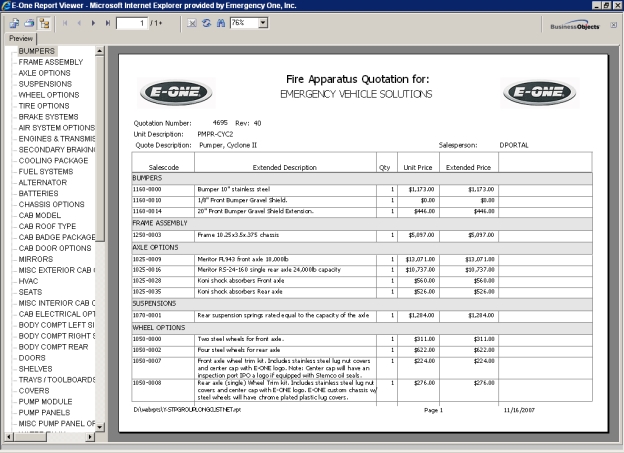624x453 pixels.
Task: Jump to TIRE OPTIONS group
Action: pos(44,106)
